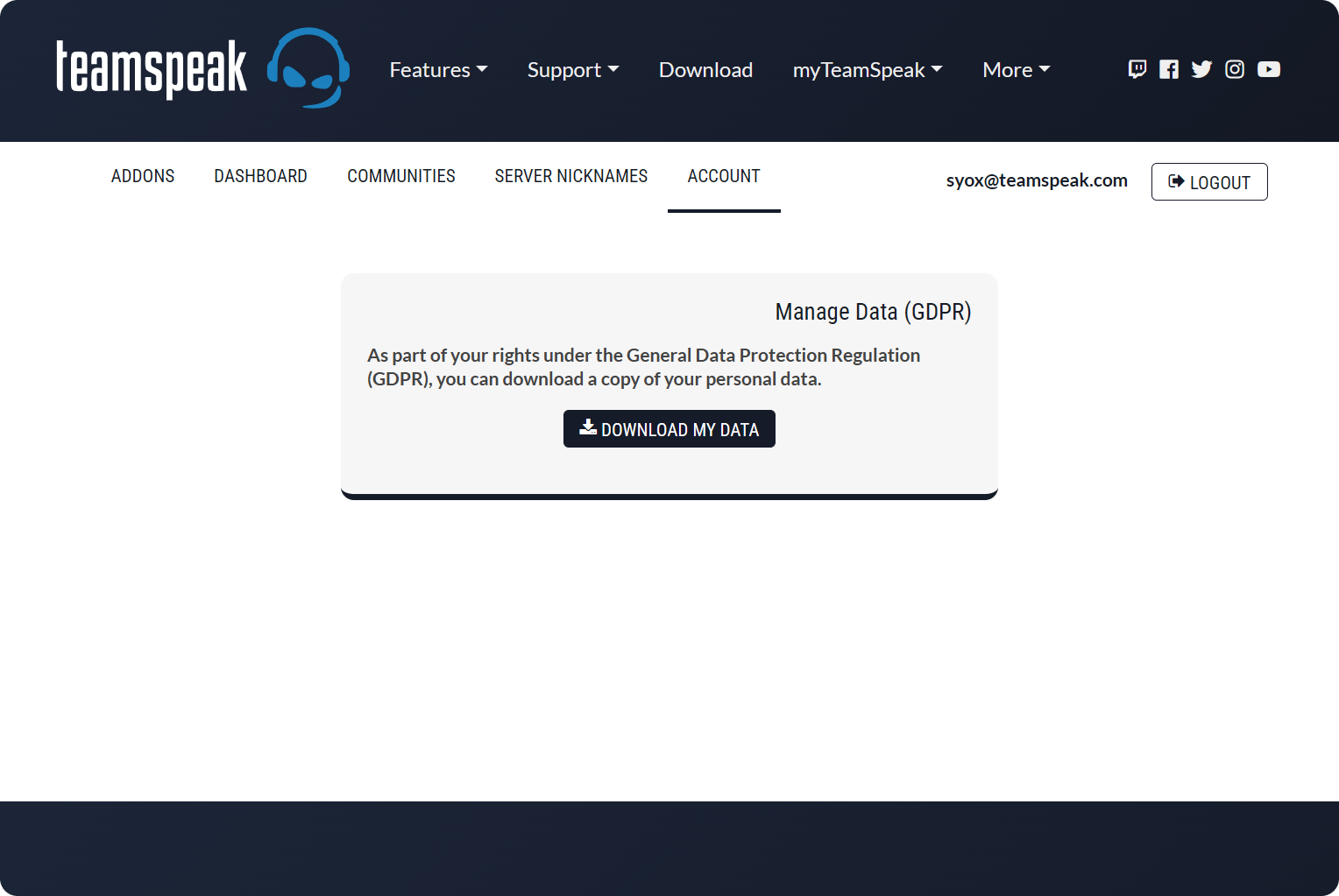Expand the More dropdown menu

(1016, 70)
